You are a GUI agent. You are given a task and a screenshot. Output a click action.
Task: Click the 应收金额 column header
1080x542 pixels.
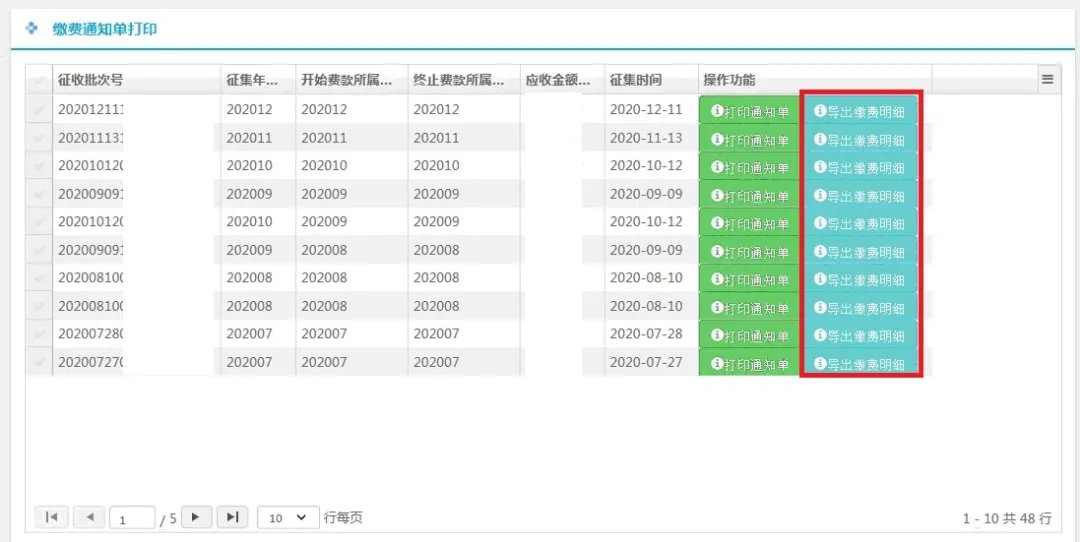tap(562, 80)
